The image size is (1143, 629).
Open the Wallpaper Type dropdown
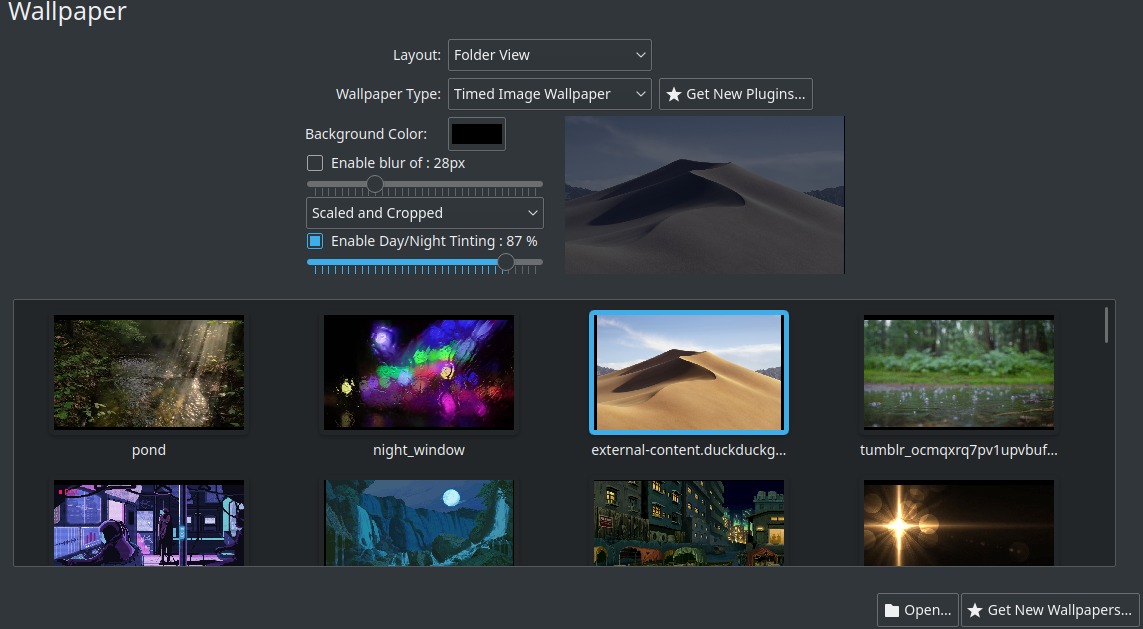point(550,94)
